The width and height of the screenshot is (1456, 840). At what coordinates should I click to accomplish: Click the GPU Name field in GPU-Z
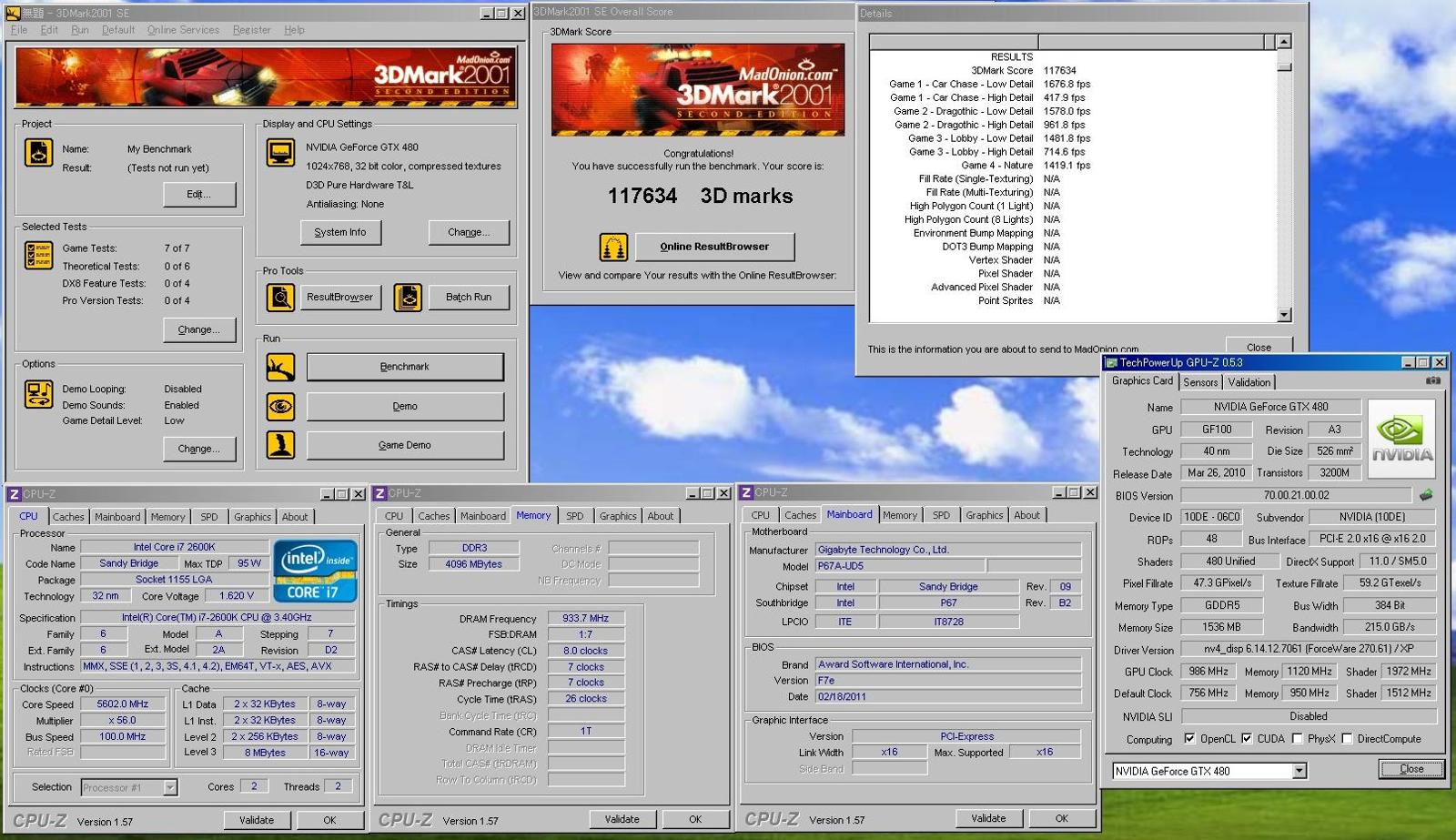point(1270,407)
